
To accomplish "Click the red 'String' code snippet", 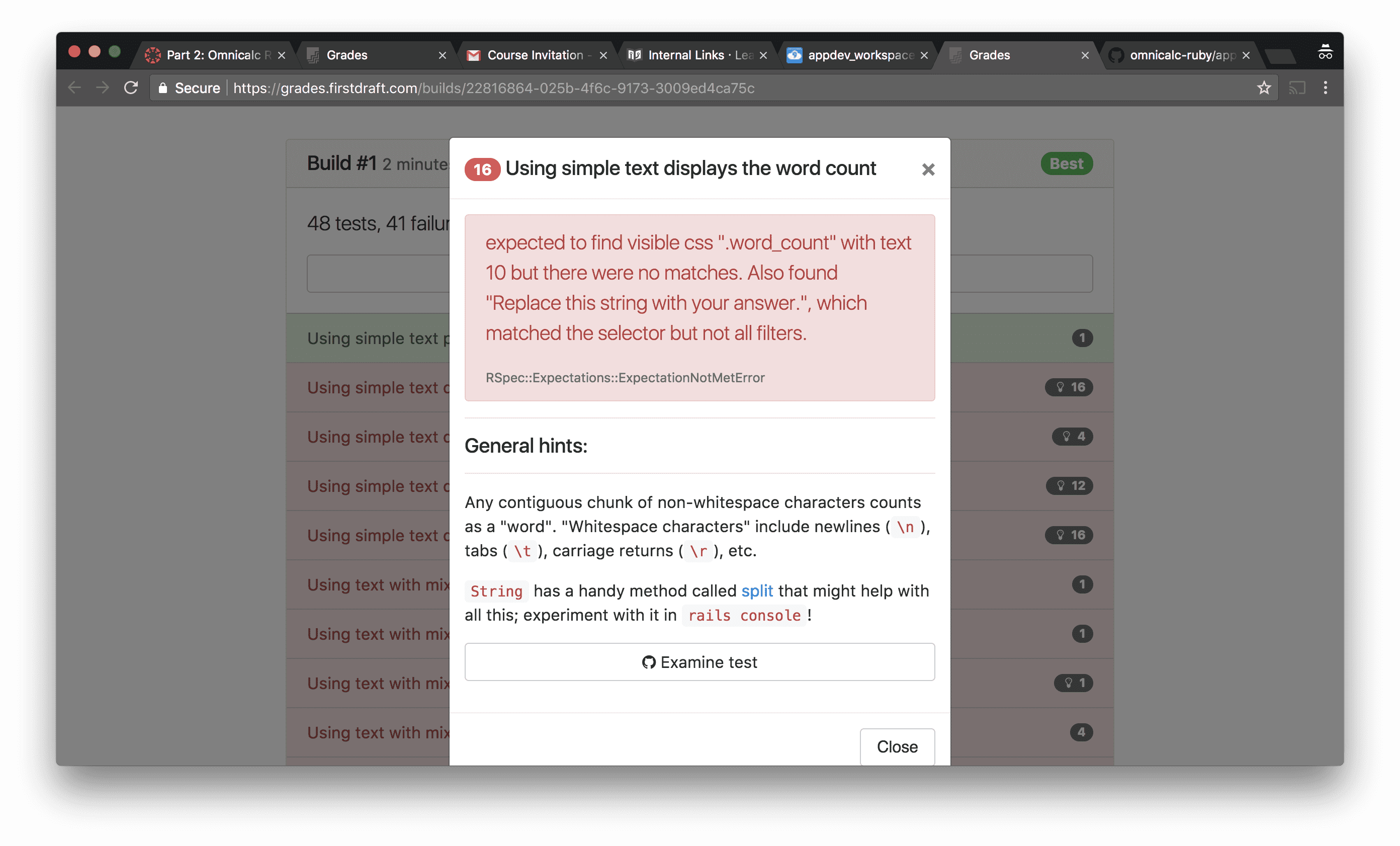I will (x=496, y=591).
